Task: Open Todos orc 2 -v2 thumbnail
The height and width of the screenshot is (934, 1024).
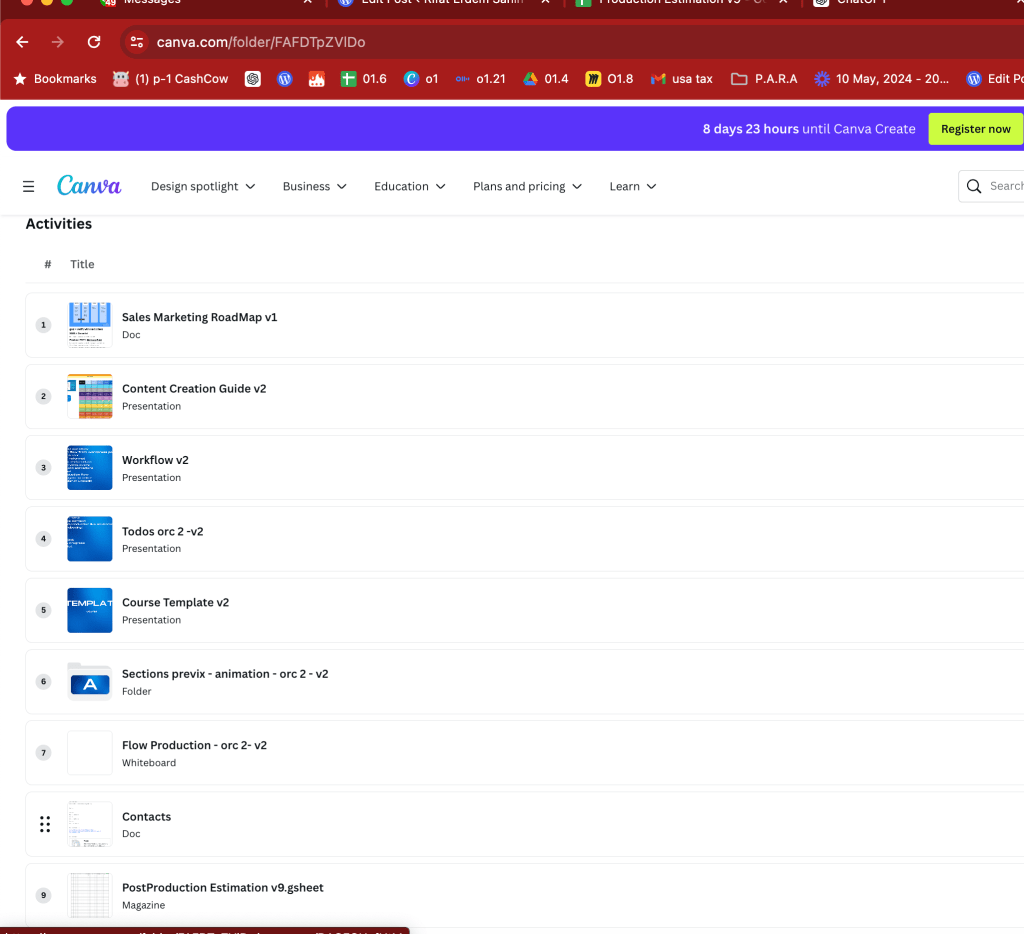Action: pyautogui.click(x=89, y=539)
